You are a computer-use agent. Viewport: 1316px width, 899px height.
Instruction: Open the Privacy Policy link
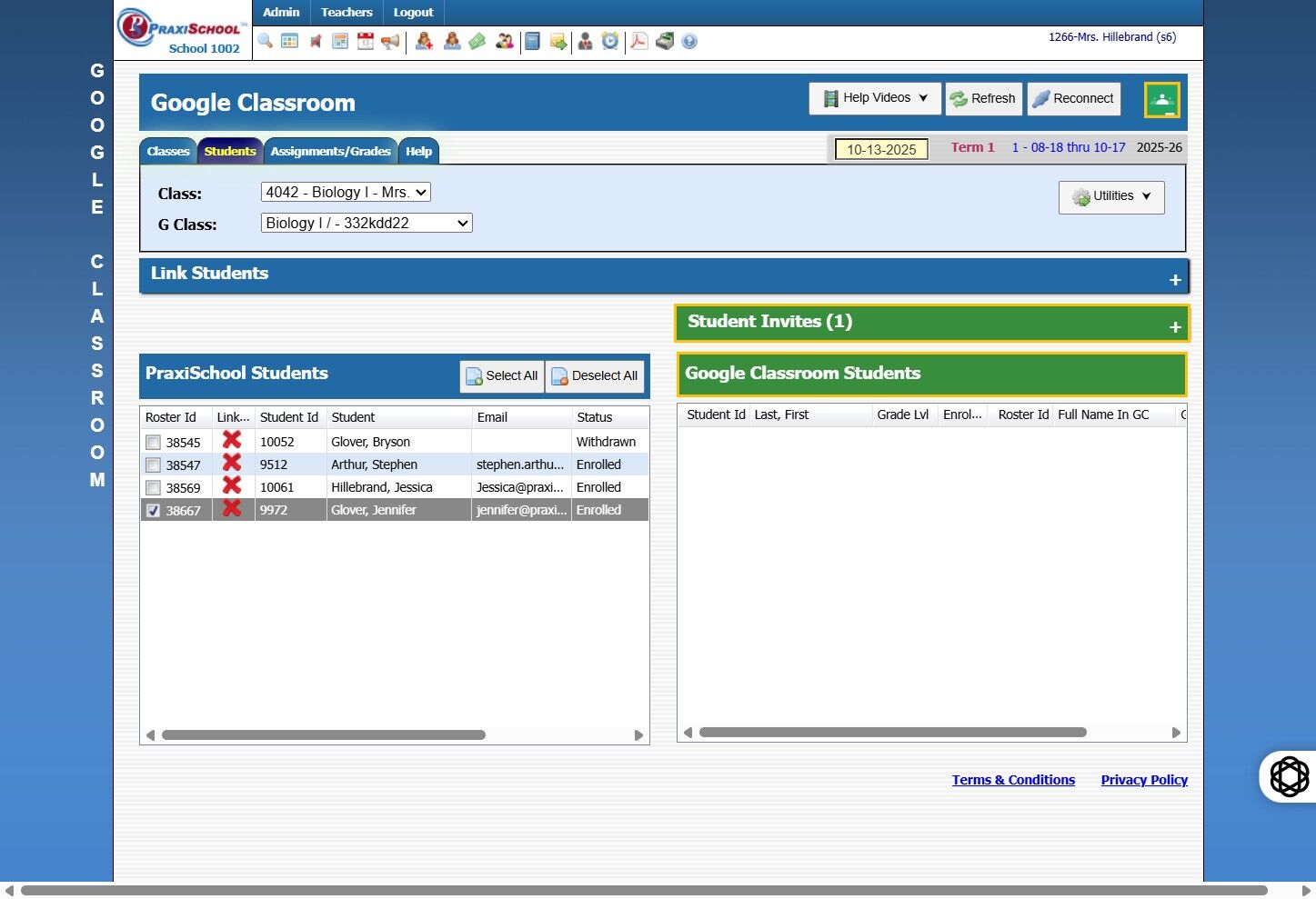[1144, 780]
